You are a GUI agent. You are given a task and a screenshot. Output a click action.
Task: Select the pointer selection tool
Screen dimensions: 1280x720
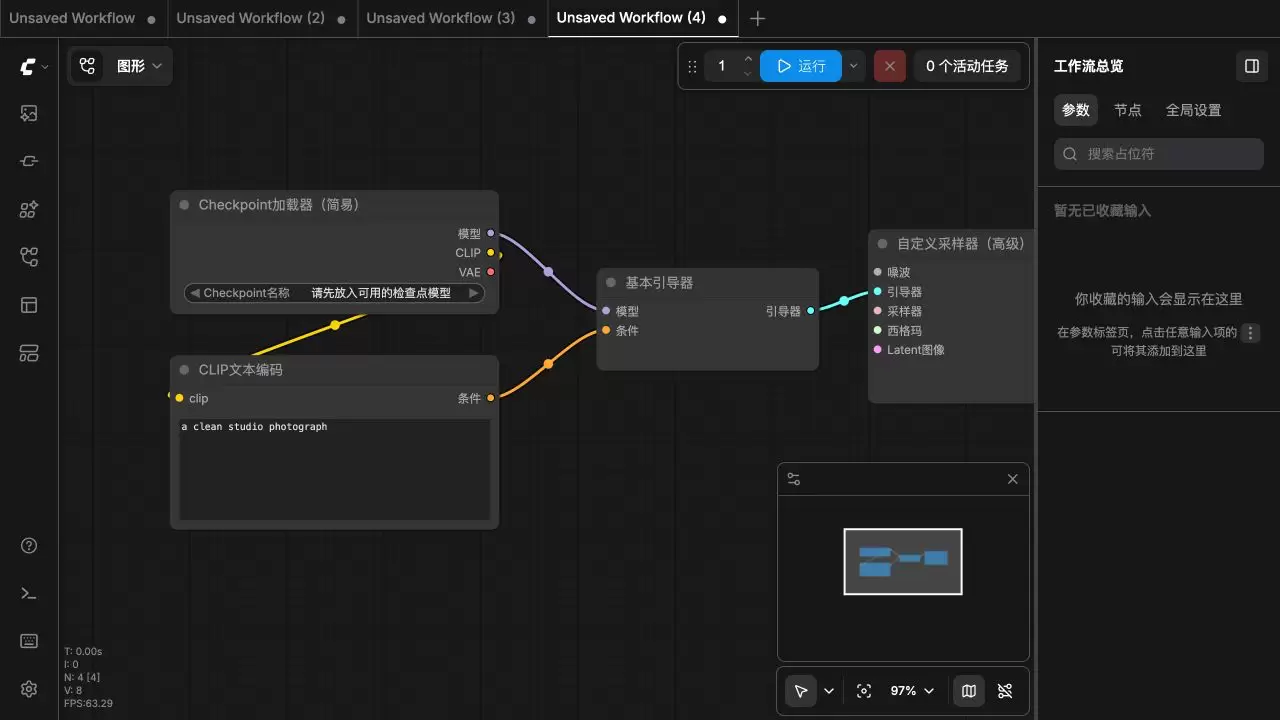click(801, 691)
